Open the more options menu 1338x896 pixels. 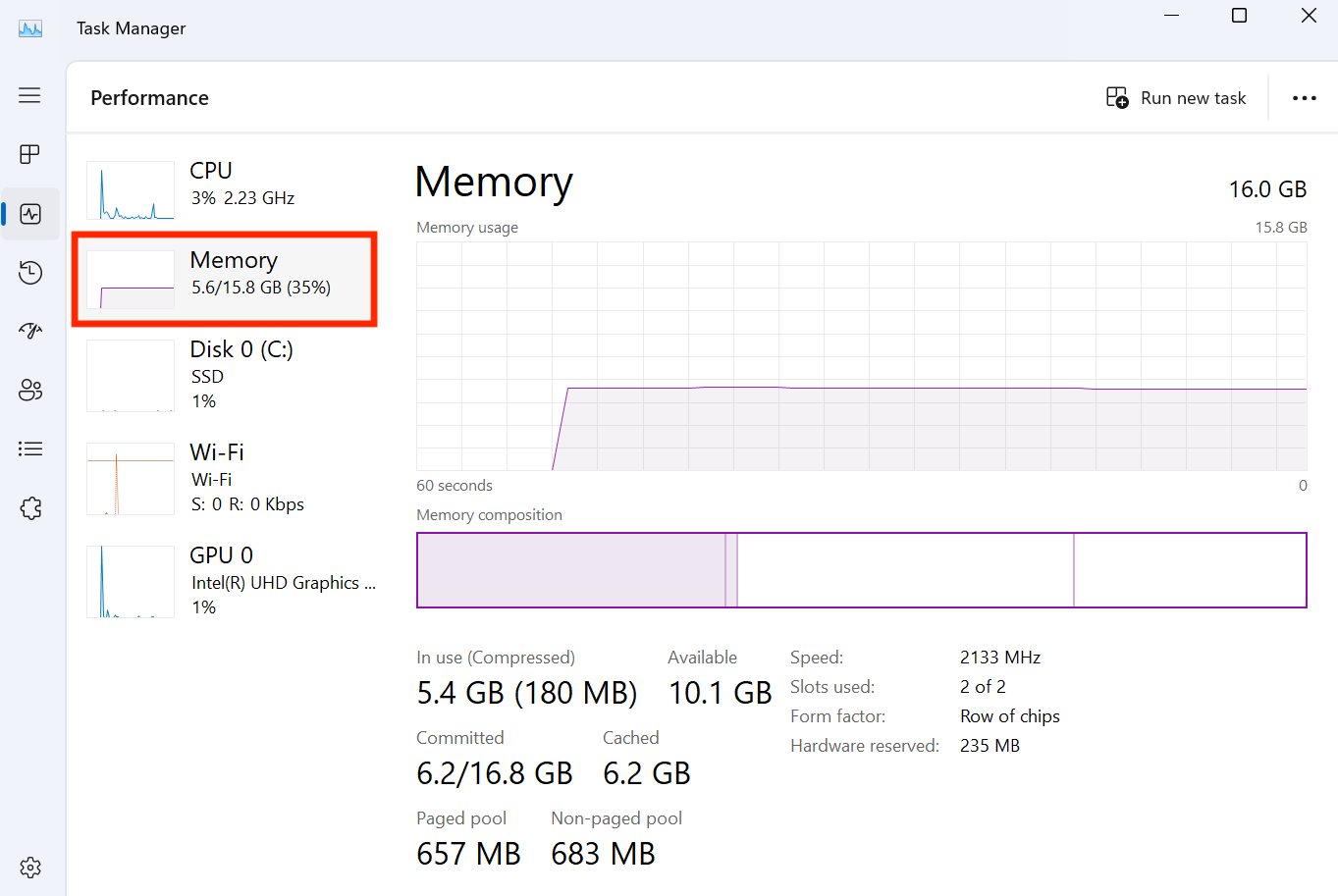(1304, 97)
